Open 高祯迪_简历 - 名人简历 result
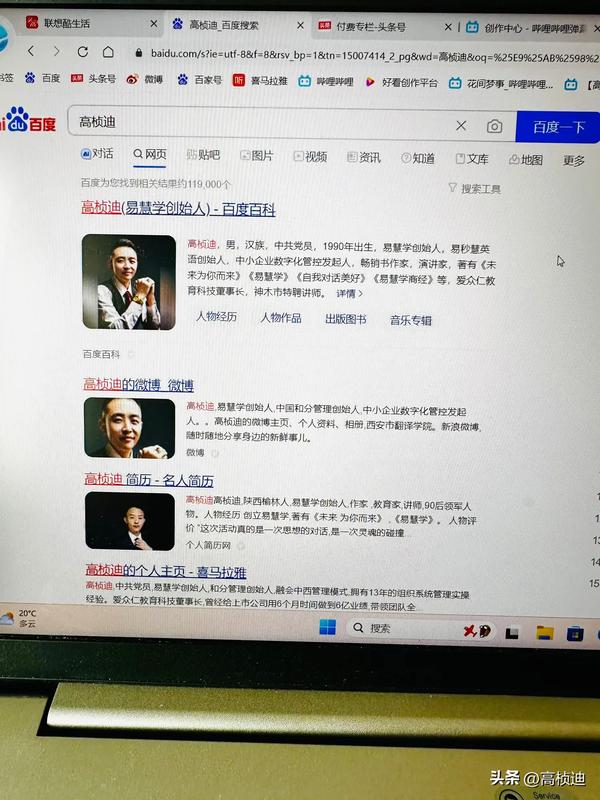The height and width of the screenshot is (800, 600). (x=148, y=480)
